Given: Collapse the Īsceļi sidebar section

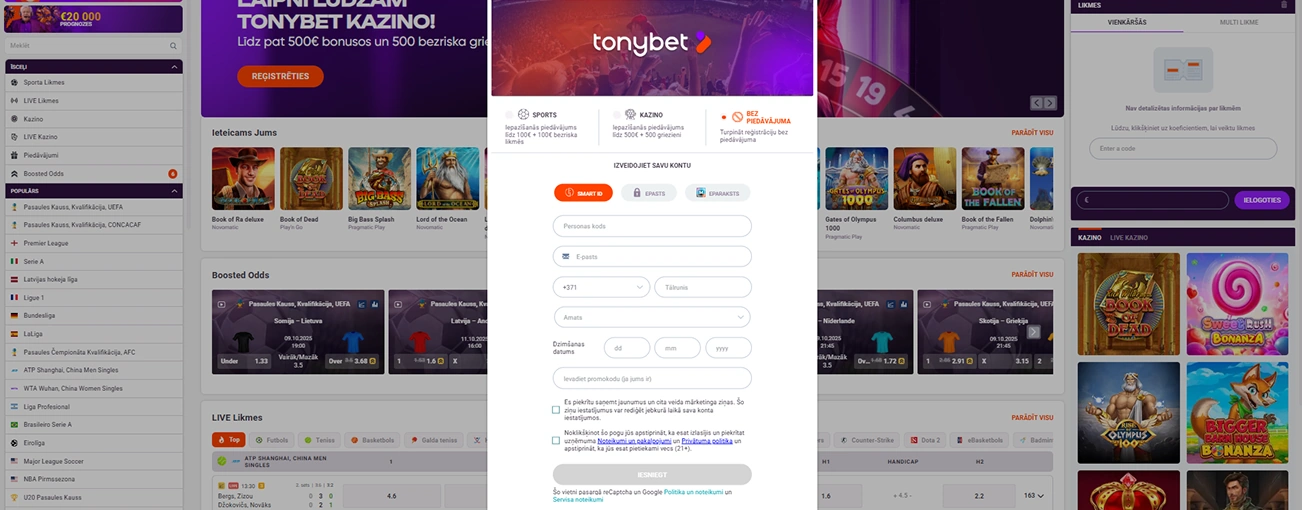Looking at the screenshot, I should [x=175, y=67].
